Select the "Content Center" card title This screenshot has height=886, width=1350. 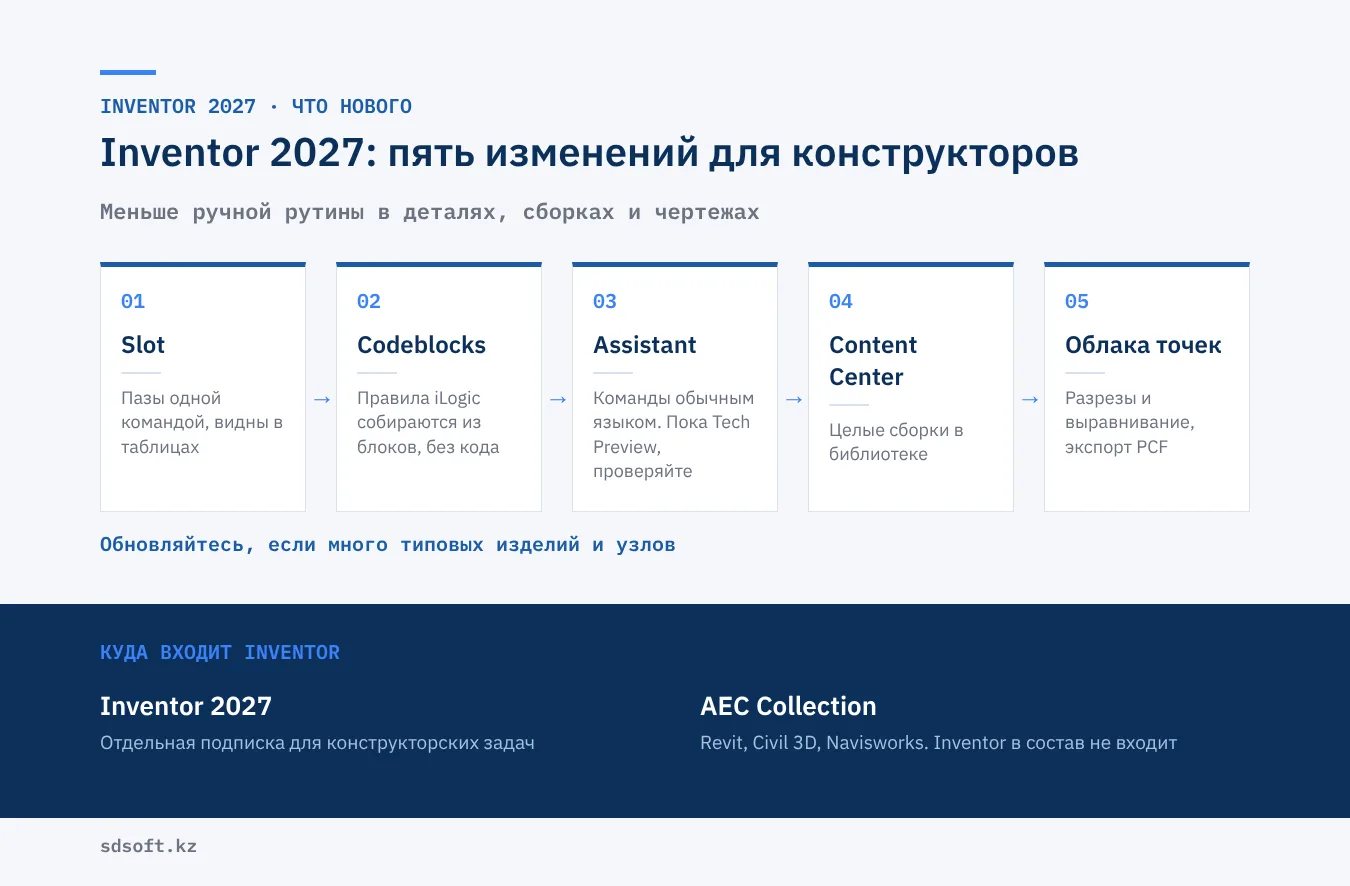click(x=873, y=361)
